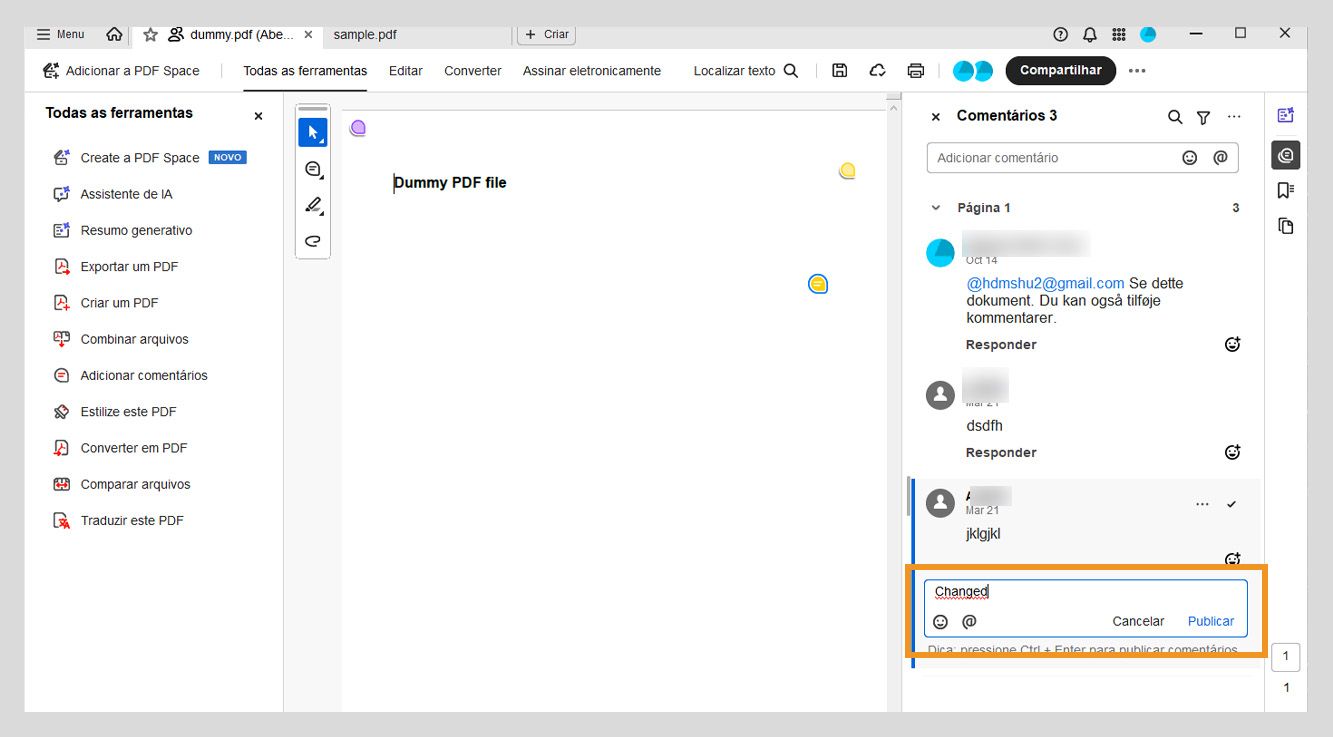Close the Todas as ferramentas panel
The image size is (1333, 737).
(x=258, y=116)
